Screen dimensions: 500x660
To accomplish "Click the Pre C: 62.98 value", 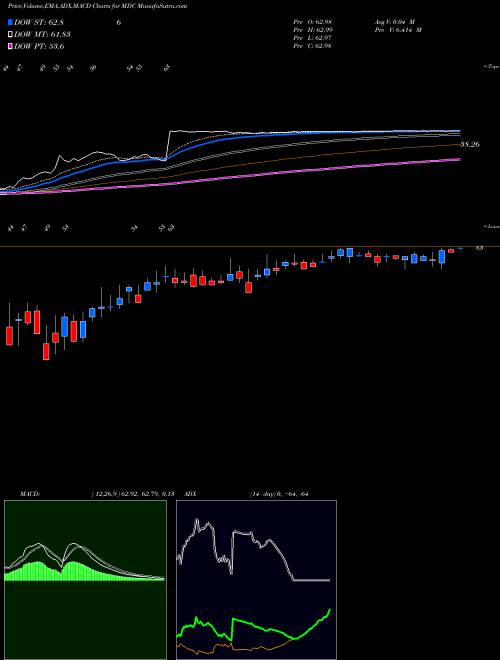I will pos(312,46).
